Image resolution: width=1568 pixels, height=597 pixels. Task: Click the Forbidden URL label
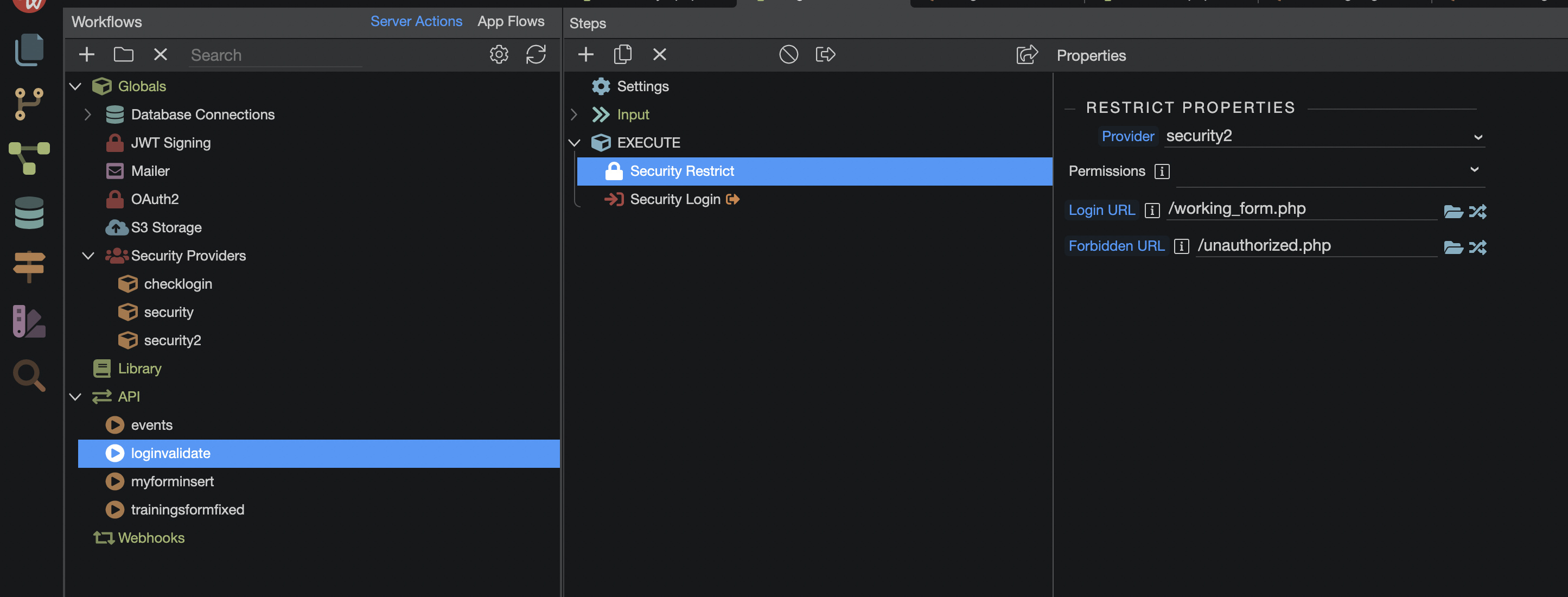point(1117,245)
